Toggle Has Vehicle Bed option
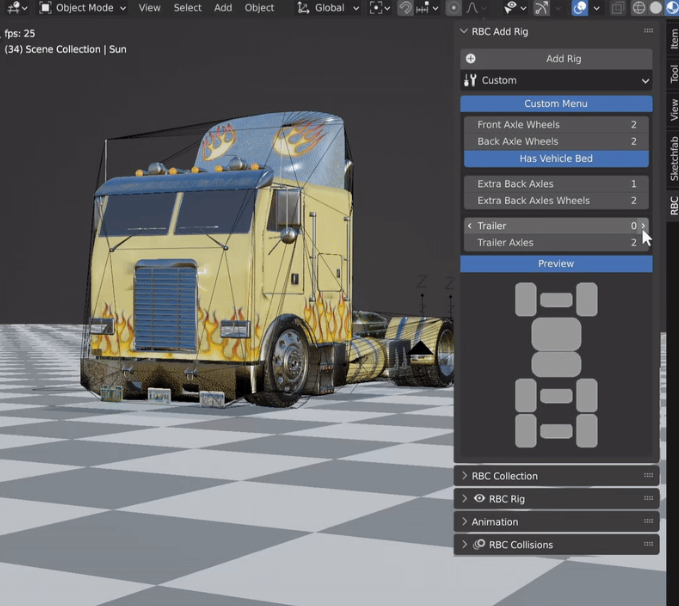 pyautogui.click(x=556, y=159)
